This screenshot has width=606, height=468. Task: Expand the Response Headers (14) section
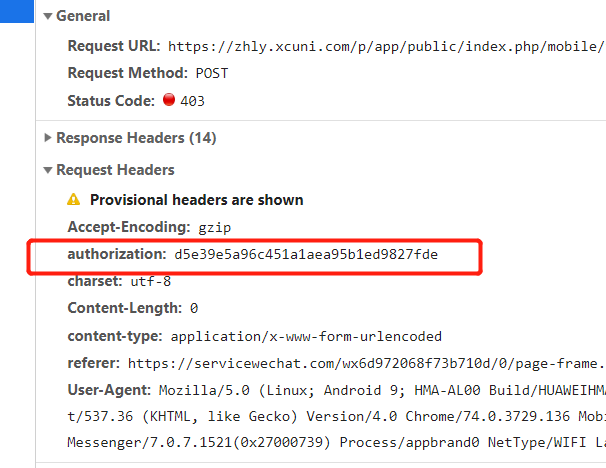(x=48, y=138)
